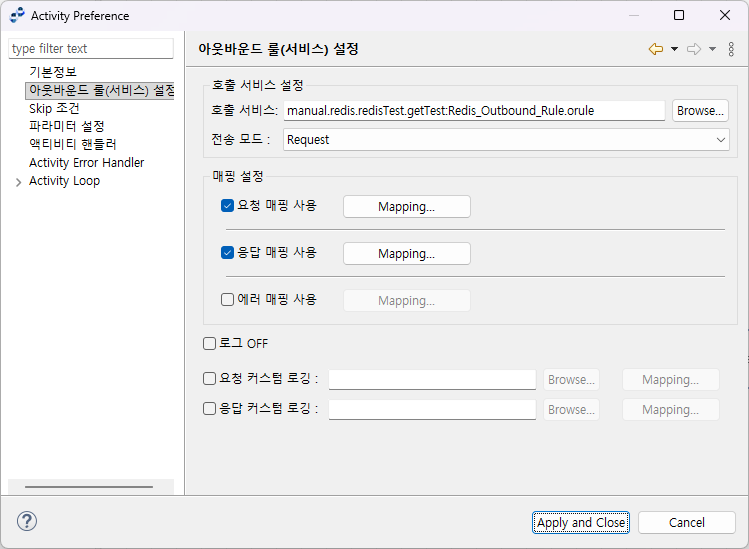The image size is (749, 549).
Task: Open the three-dot view menu icon
Action: tap(731, 49)
